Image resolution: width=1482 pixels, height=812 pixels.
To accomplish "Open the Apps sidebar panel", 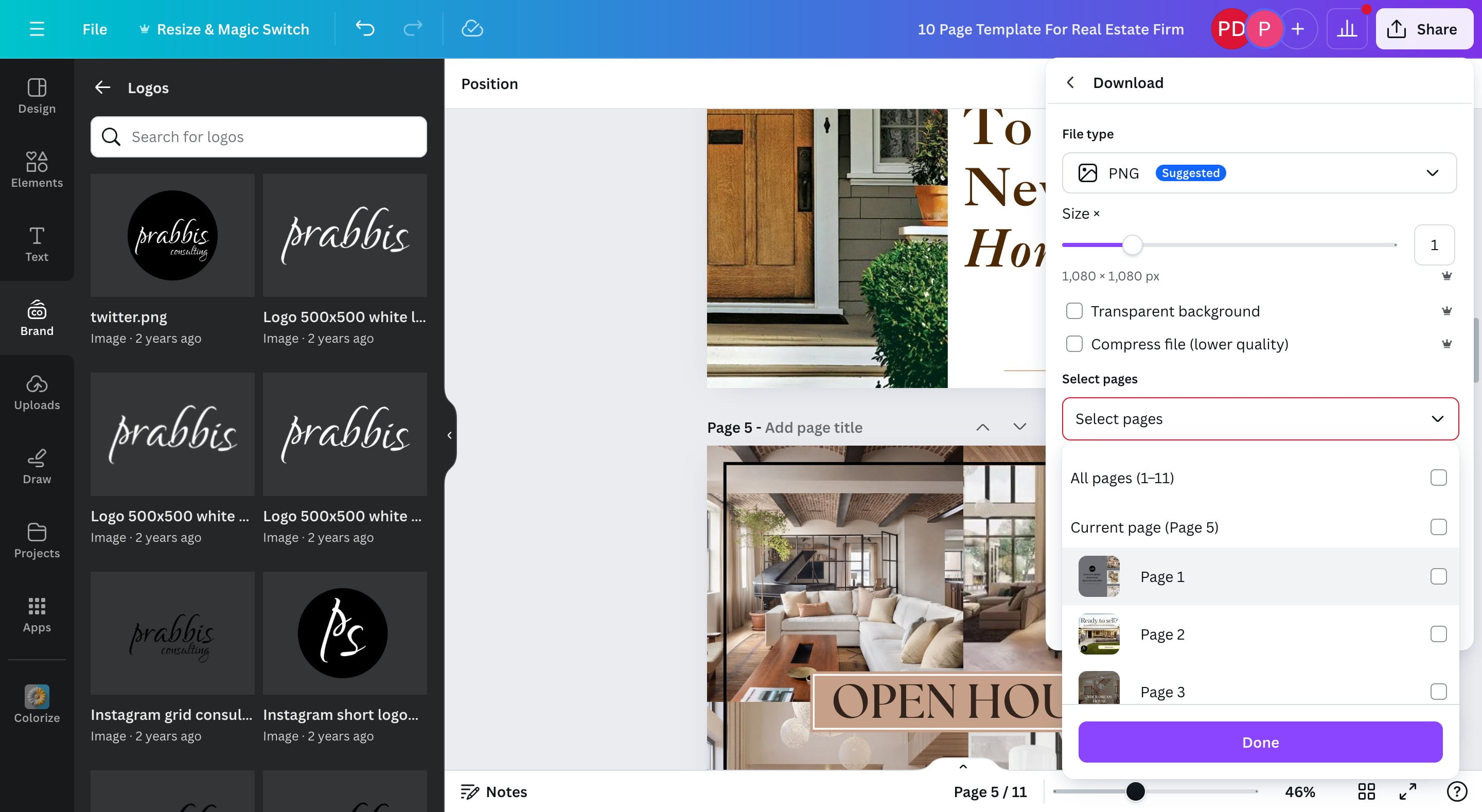I will [37, 614].
